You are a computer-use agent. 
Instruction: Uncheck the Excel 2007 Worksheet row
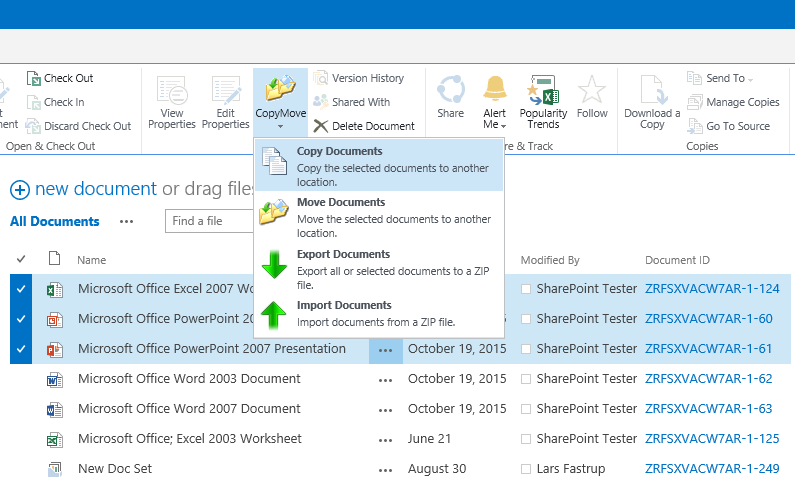coord(21,289)
